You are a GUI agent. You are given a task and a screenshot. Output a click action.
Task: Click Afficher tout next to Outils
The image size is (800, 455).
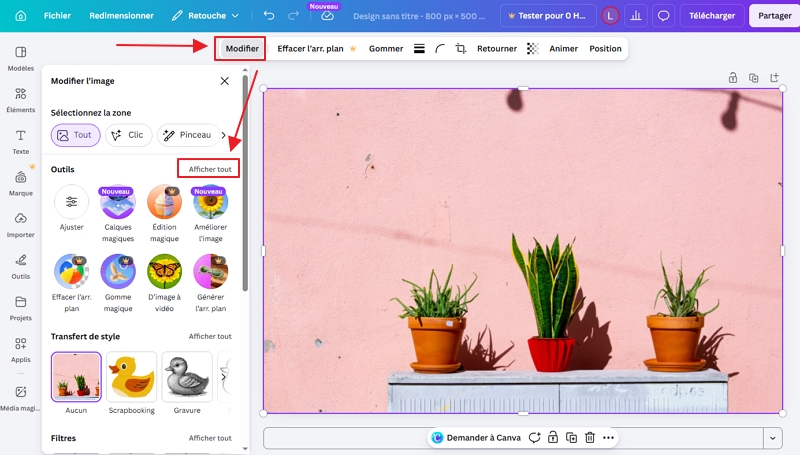coord(210,169)
